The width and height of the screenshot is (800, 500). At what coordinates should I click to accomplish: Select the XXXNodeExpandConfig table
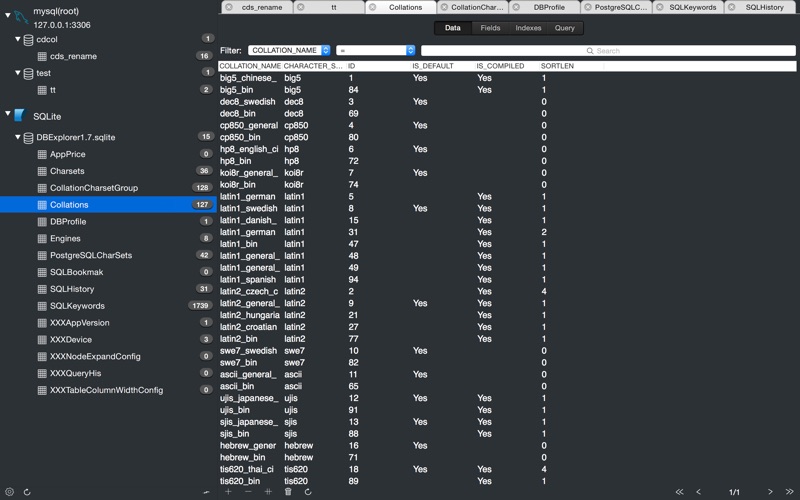(108, 356)
